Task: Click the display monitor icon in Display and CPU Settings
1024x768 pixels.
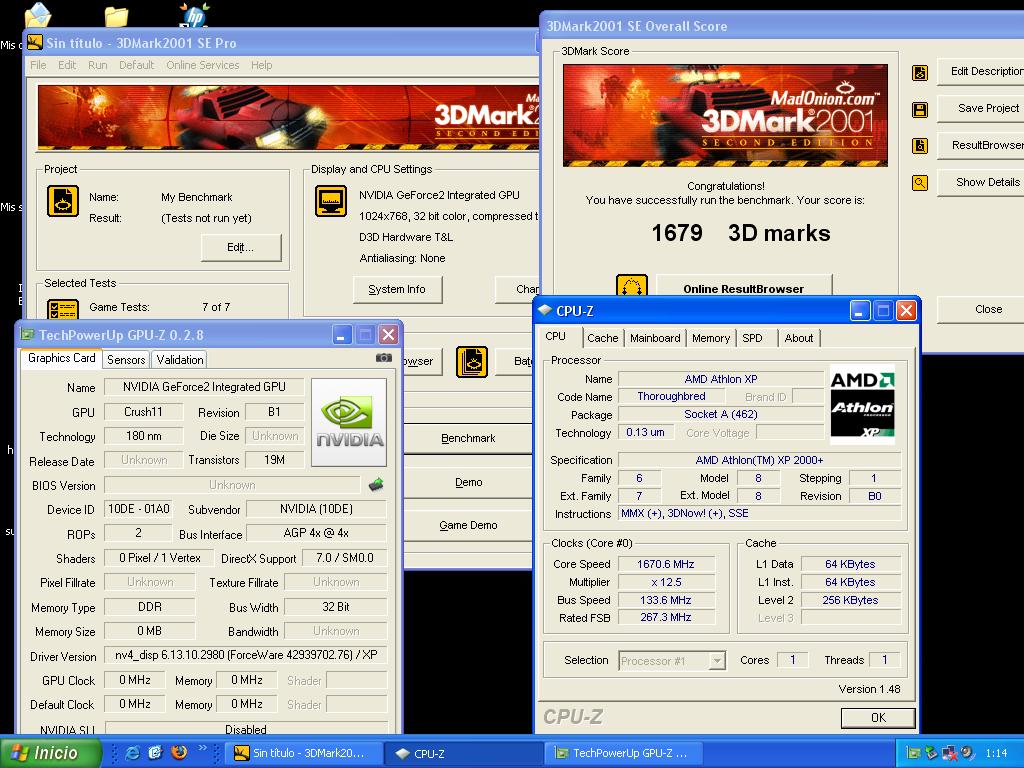Action: (x=331, y=201)
